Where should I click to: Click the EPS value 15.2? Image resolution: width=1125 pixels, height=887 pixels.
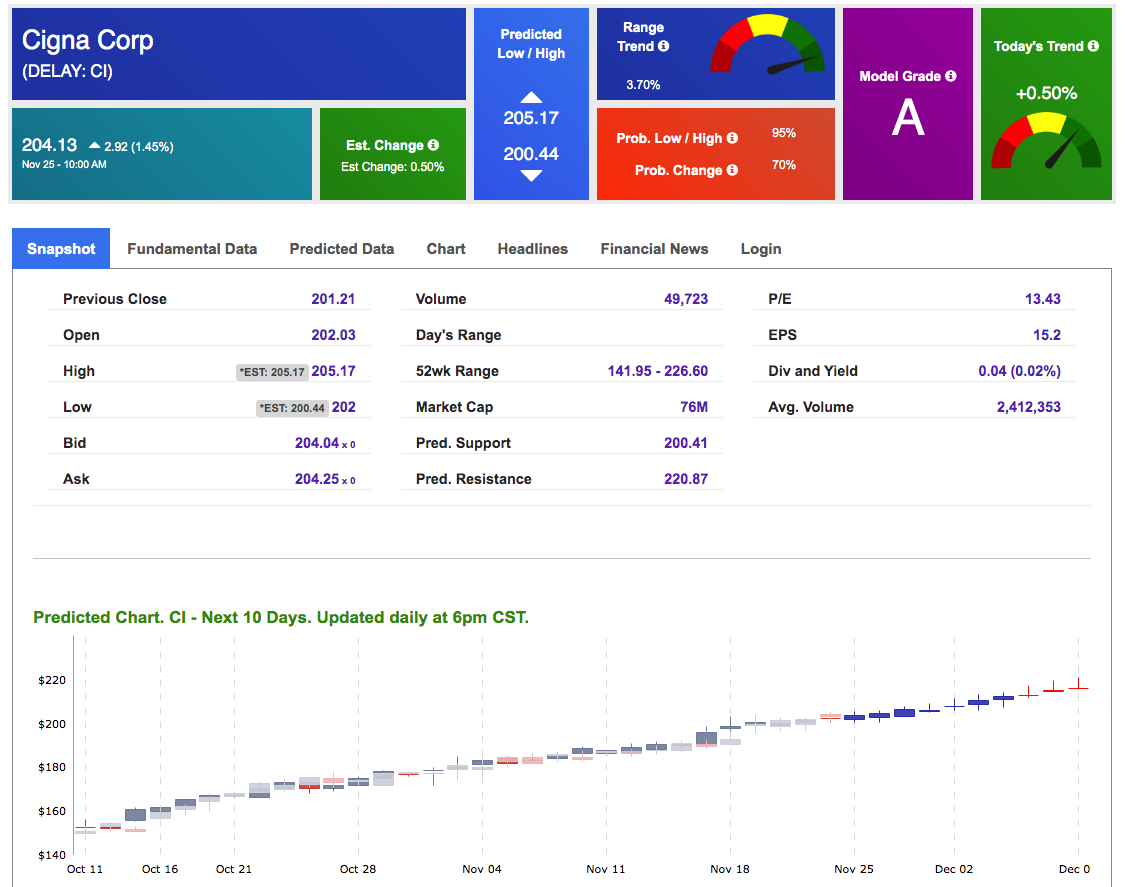(x=1047, y=334)
